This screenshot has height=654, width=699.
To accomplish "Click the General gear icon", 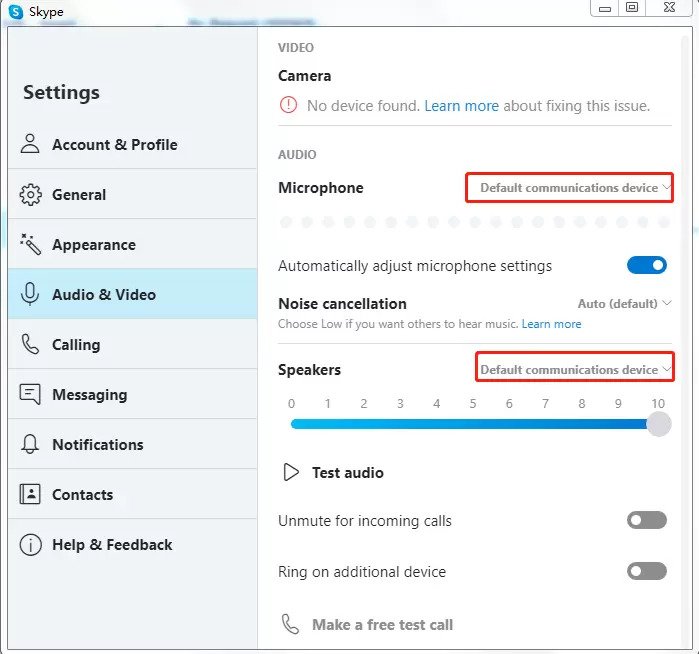I will click(x=30, y=194).
